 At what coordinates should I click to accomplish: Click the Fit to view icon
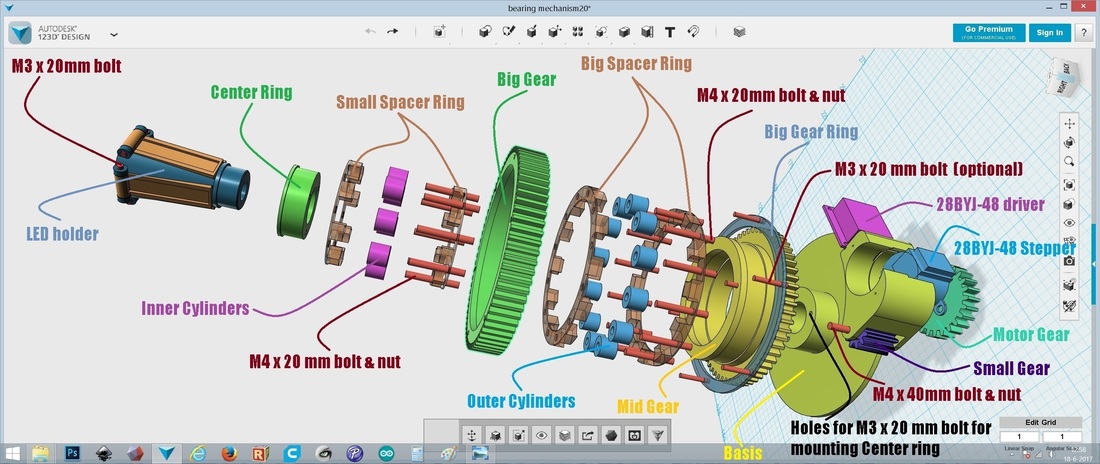pos(1069,185)
